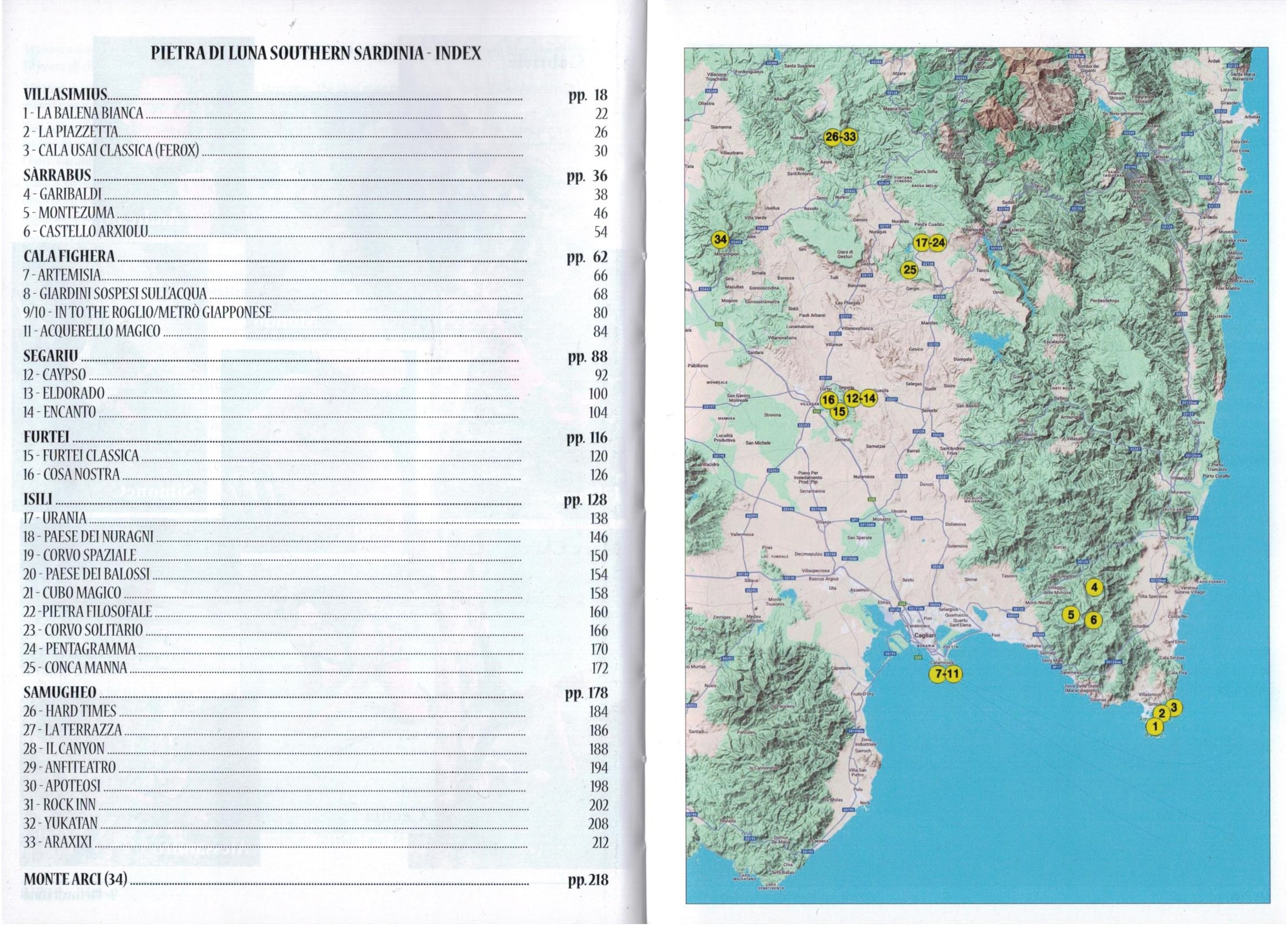1288x928 pixels.
Task: Click the combined map marker 26-33
Action: (841, 137)
